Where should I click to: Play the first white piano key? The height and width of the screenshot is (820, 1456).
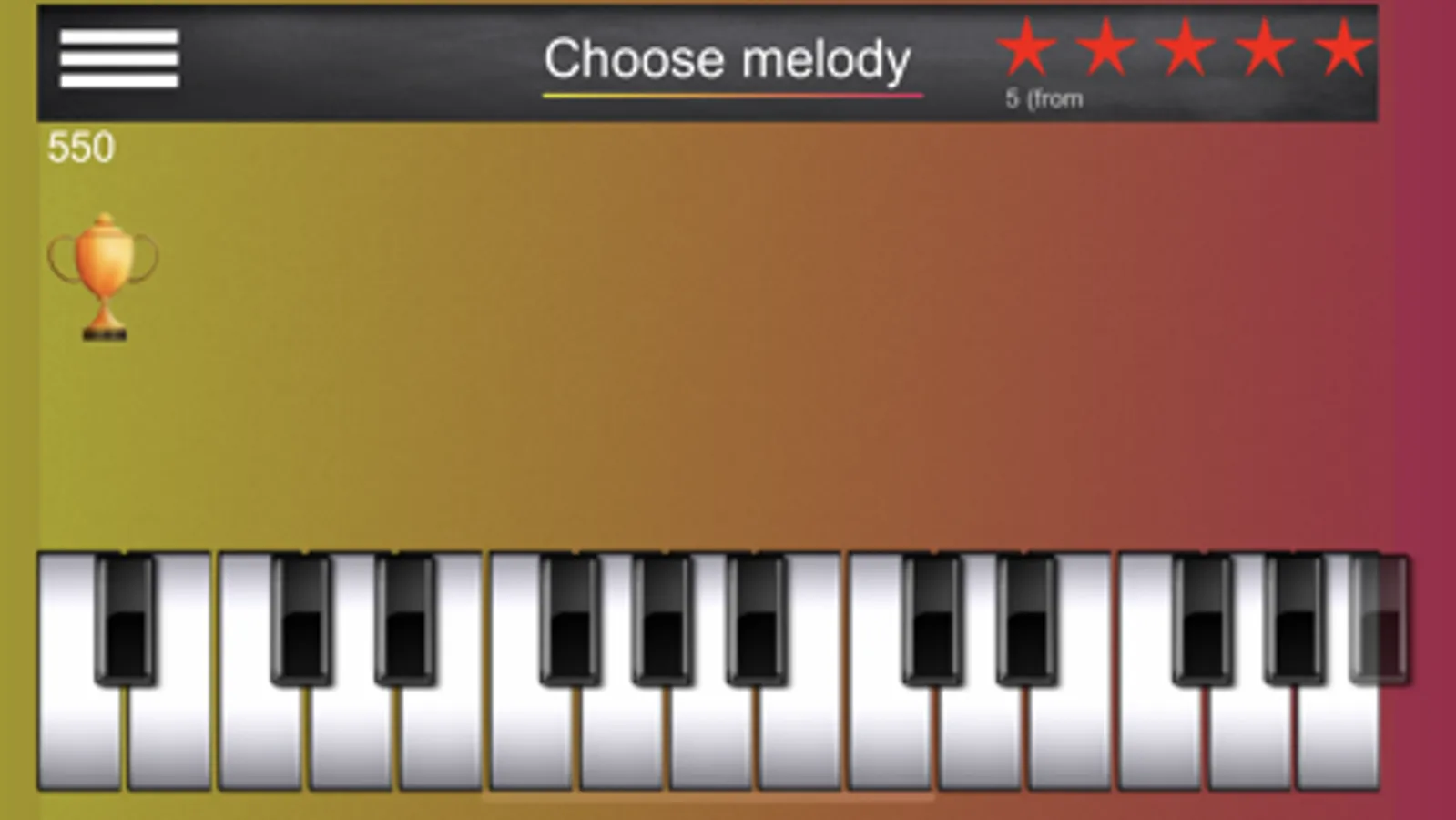click(78, 738)
